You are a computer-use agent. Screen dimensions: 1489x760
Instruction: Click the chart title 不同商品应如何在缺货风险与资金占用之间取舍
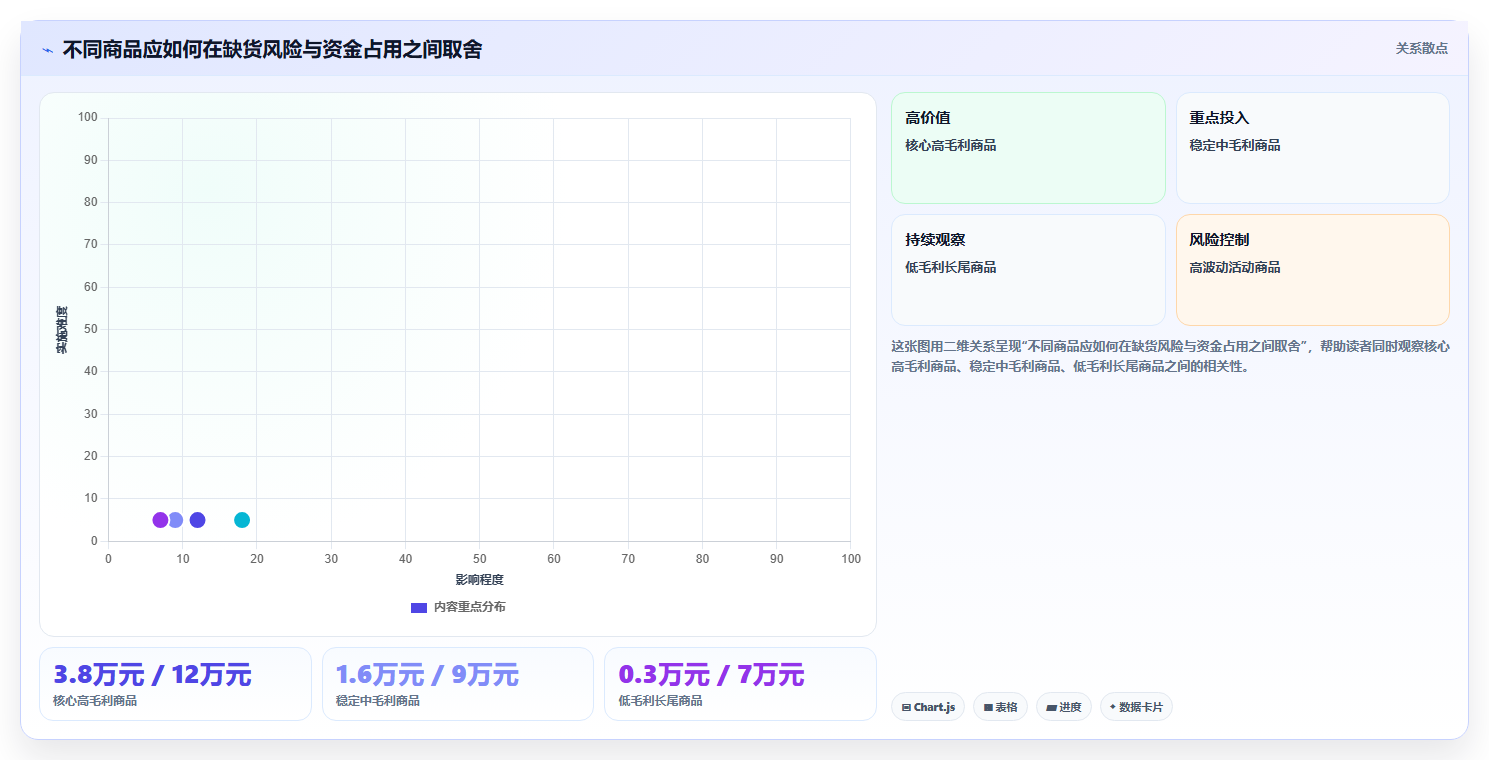272,49
